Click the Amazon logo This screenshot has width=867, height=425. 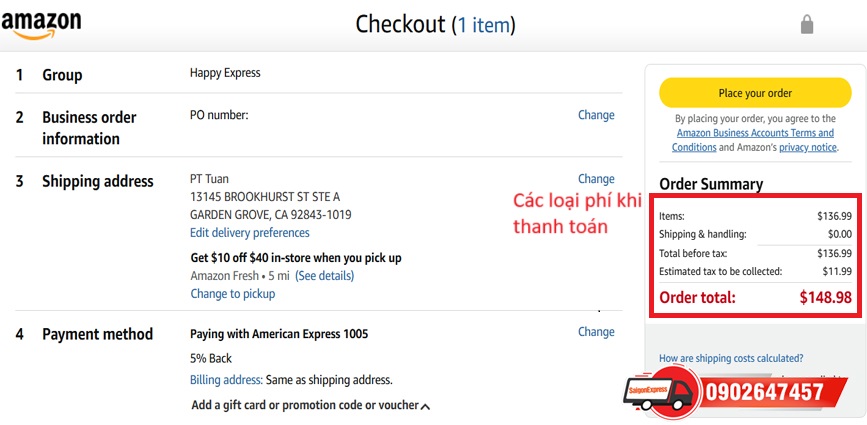[41, 25]
